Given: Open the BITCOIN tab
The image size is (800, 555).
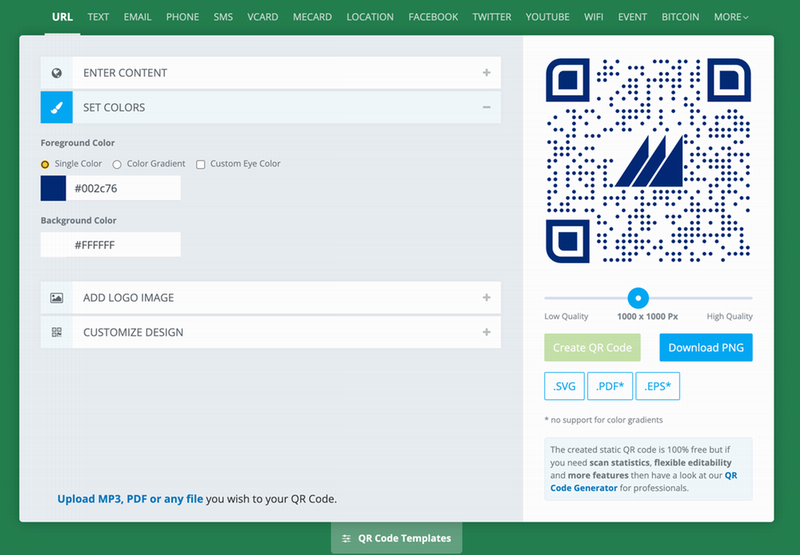Looking at the screenshot, I should (x=680, y=17).
